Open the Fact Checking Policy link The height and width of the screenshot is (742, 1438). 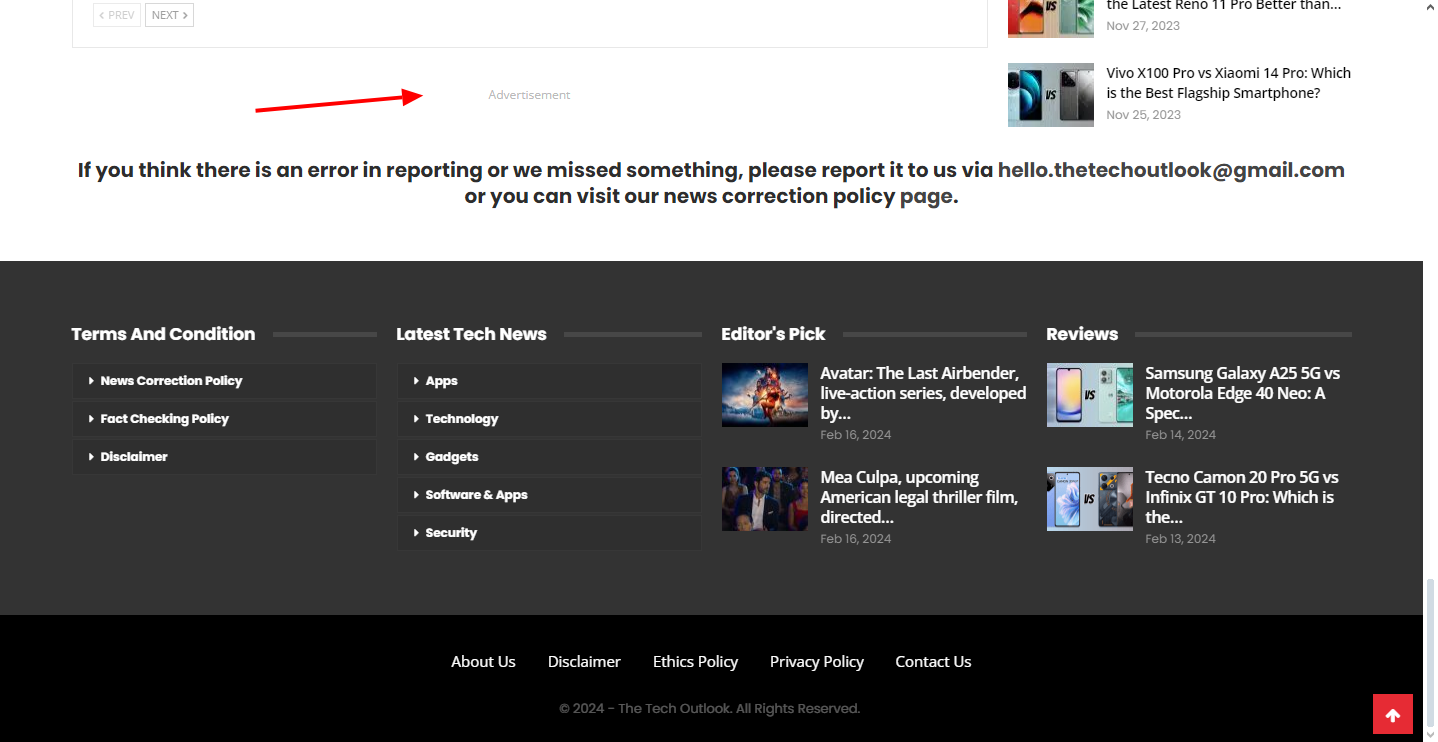(164, 419)
